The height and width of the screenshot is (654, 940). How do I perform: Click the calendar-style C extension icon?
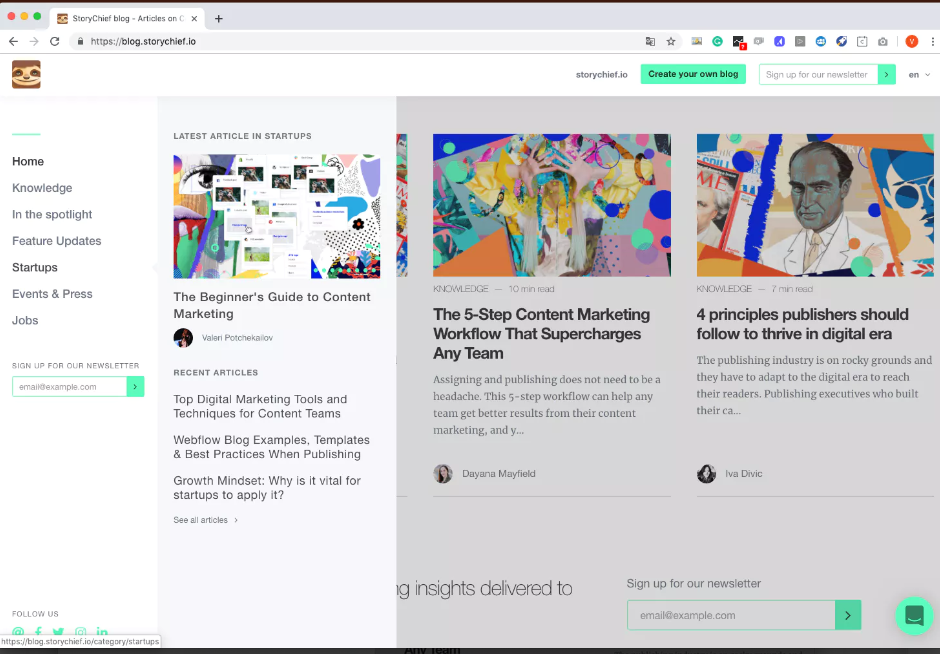coord(862,41)
